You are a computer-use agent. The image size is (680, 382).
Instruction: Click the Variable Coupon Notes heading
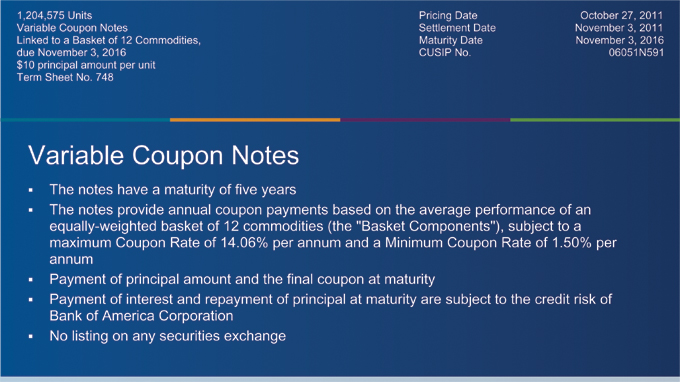(163, 155)
